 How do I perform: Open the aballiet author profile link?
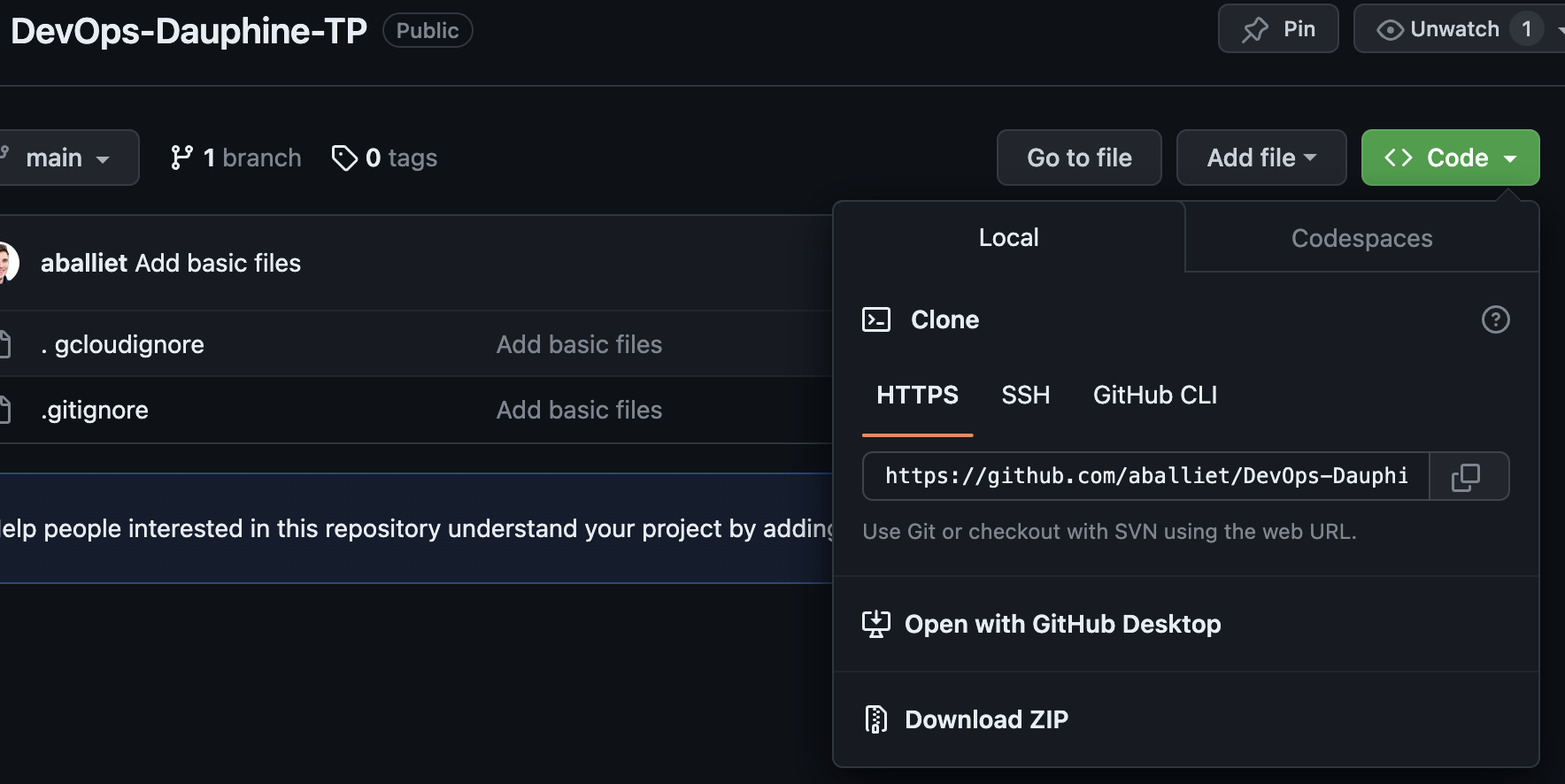pos(84,263)
